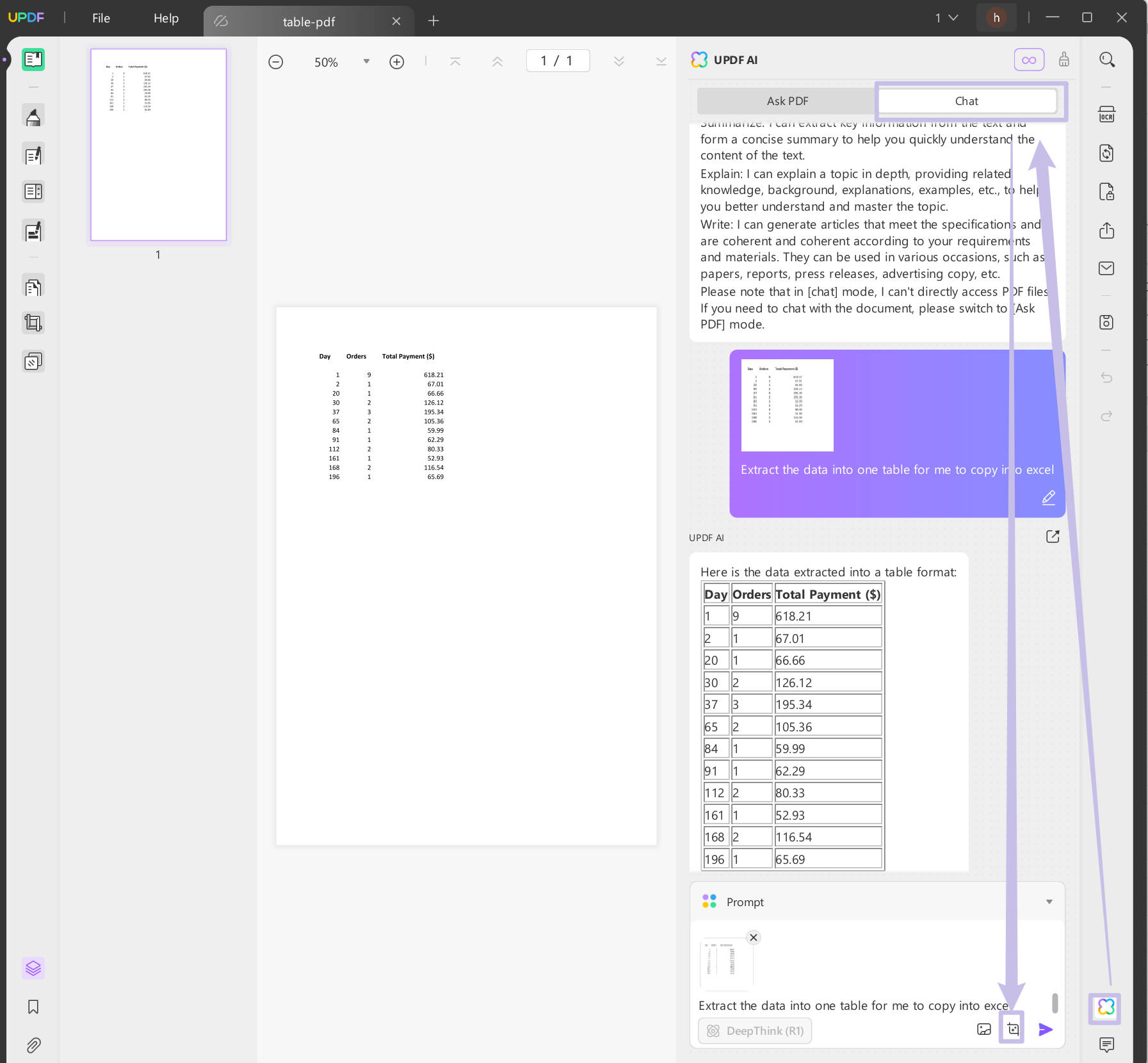Open the Crop pages tool
Image resolution: width=1148 pixels, height=1063 pixels.
[33, 322]
